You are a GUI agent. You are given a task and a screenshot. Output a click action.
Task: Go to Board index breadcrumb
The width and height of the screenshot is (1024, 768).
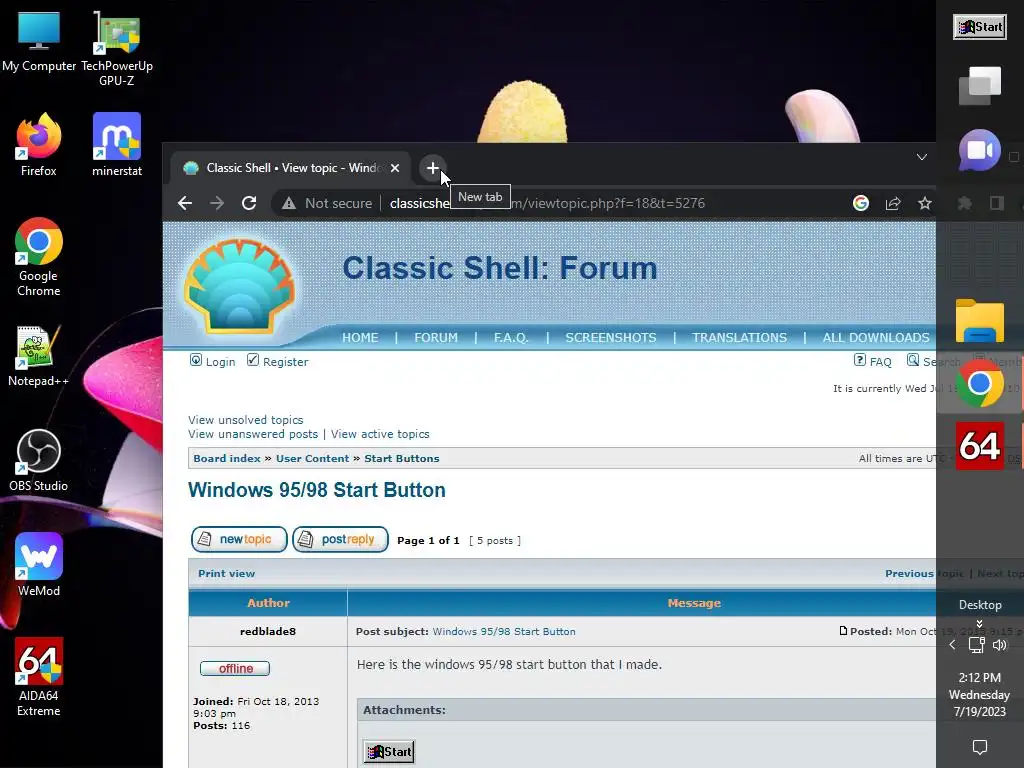pos(227,458)
